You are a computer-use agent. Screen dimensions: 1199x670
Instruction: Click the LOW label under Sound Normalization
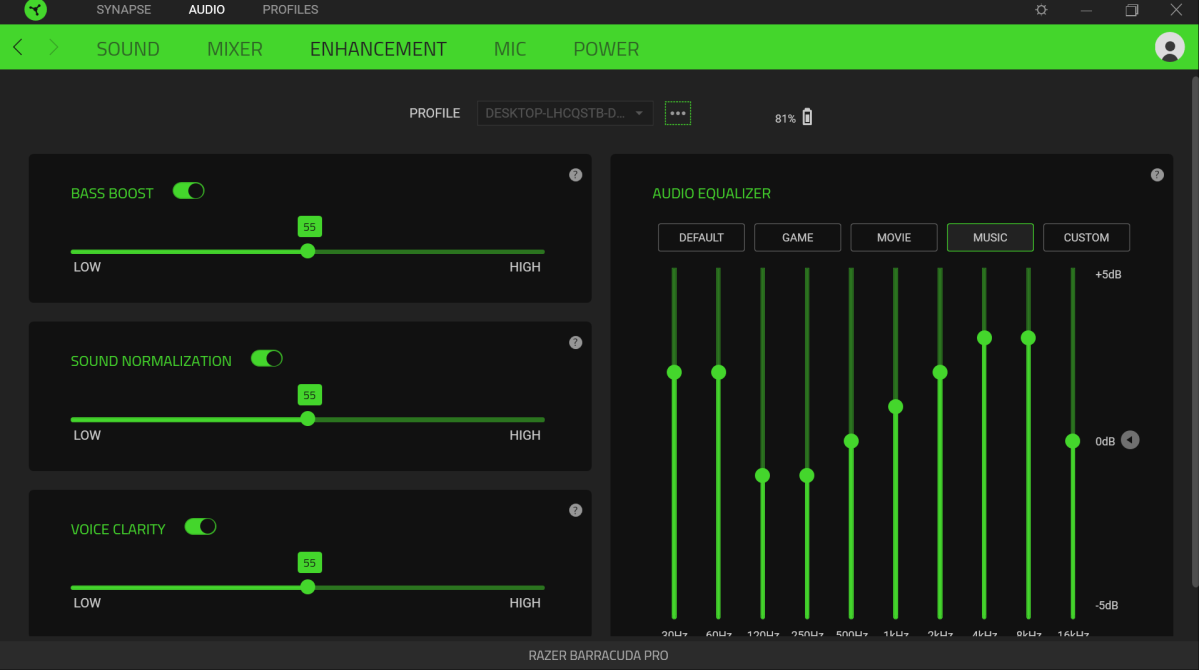coord(87,435)
